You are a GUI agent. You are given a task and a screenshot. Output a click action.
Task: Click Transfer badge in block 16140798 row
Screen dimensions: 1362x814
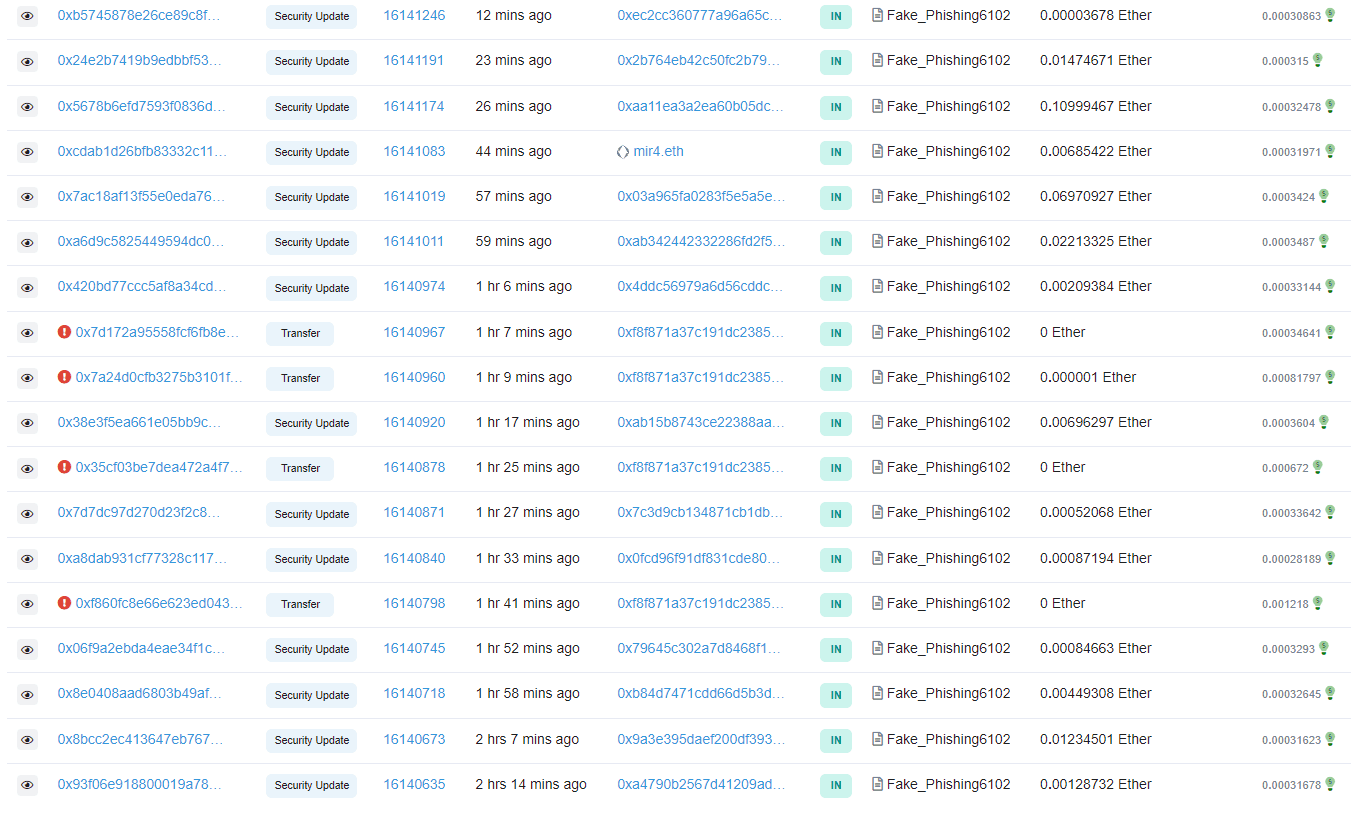point(300,604)
